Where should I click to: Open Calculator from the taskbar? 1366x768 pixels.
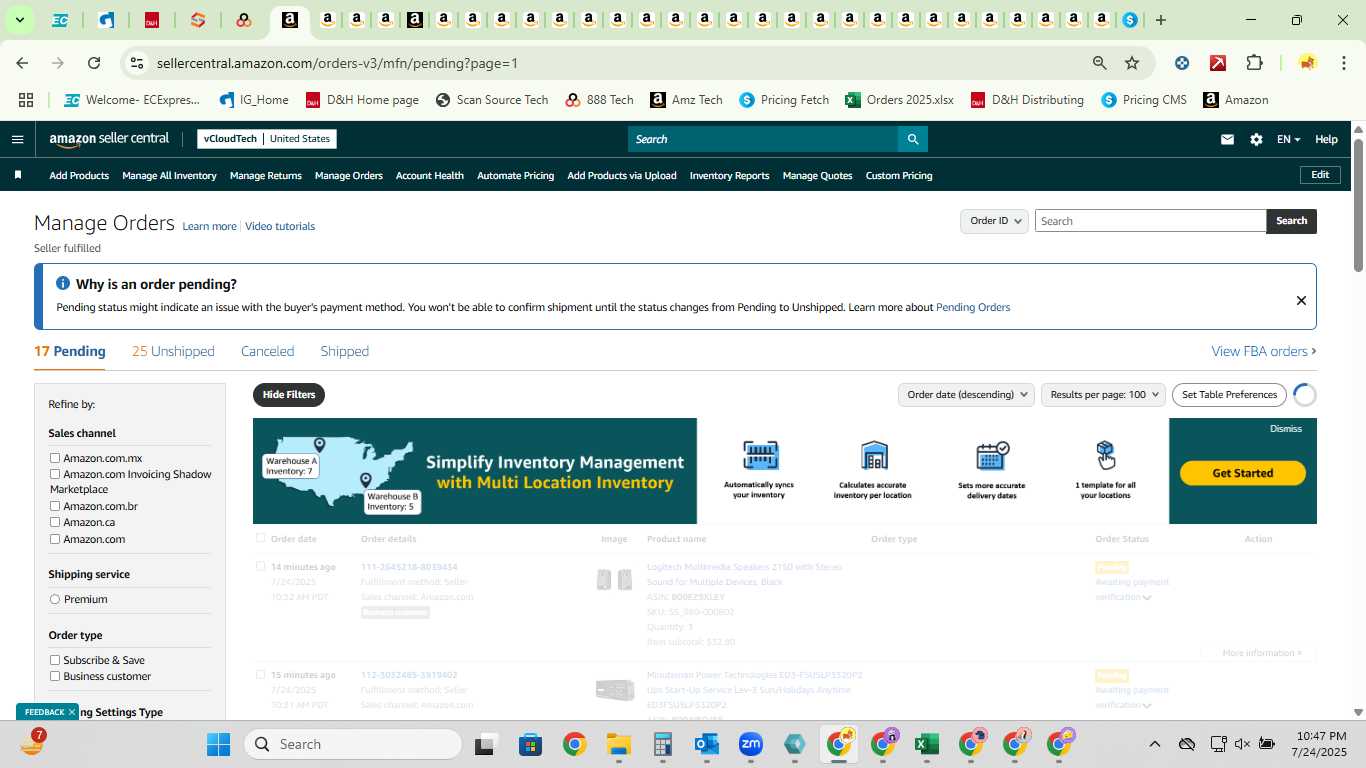662,744
